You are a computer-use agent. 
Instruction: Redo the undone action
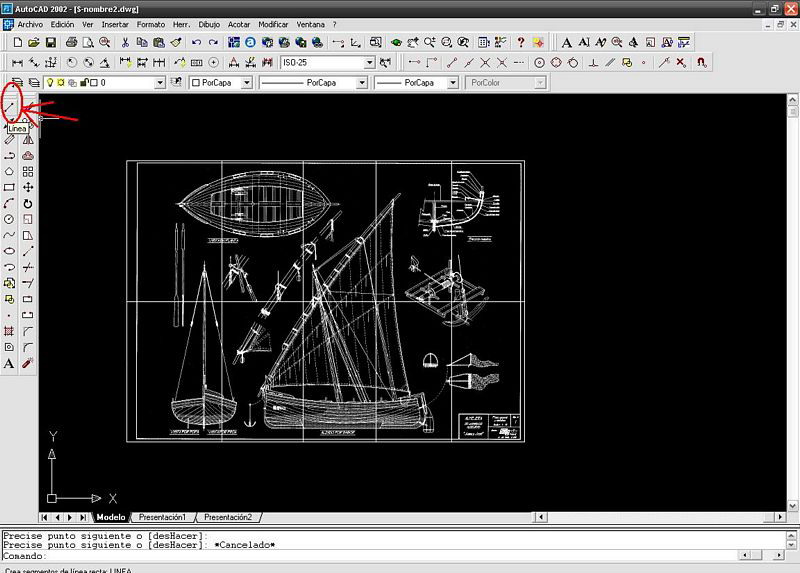(213, 42)
